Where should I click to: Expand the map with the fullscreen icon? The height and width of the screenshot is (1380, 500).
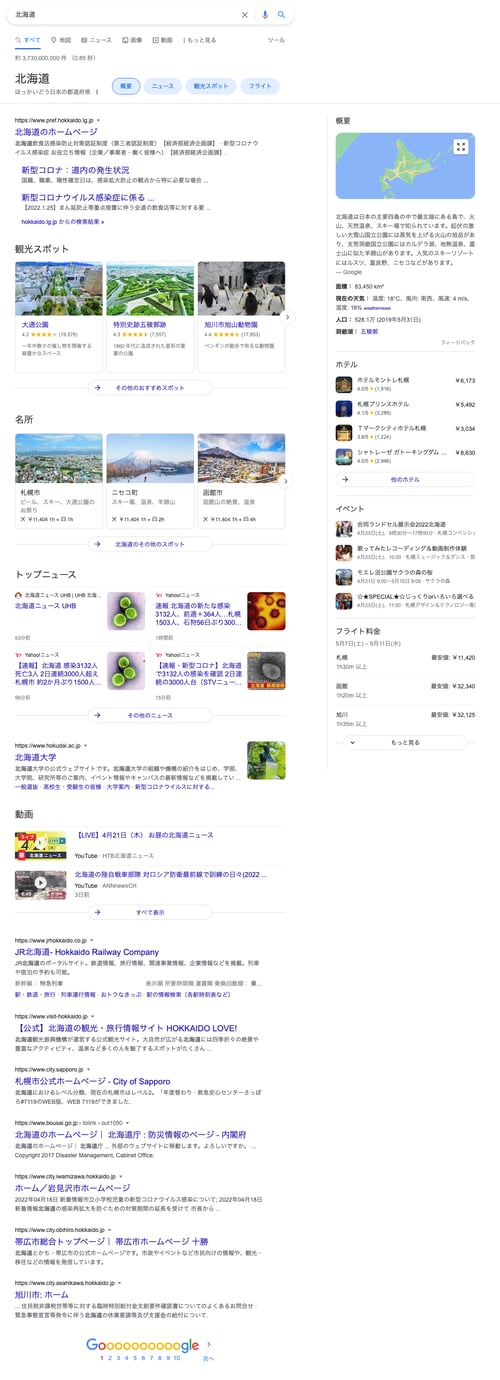point(460,147)
